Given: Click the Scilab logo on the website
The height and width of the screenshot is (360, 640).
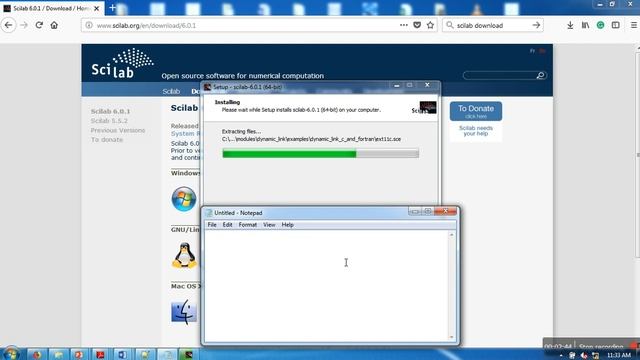Looking at the screenshot, I should point(122,63).
